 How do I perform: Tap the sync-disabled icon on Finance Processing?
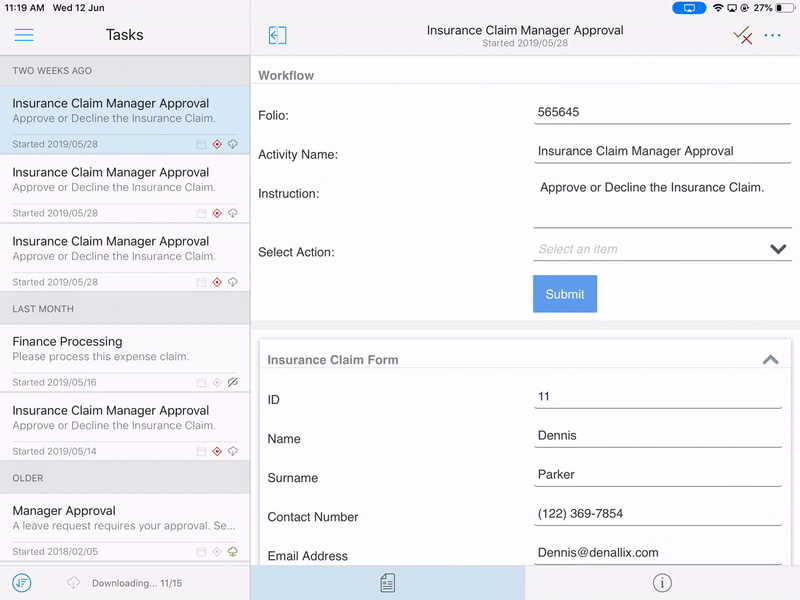(232, 382)
